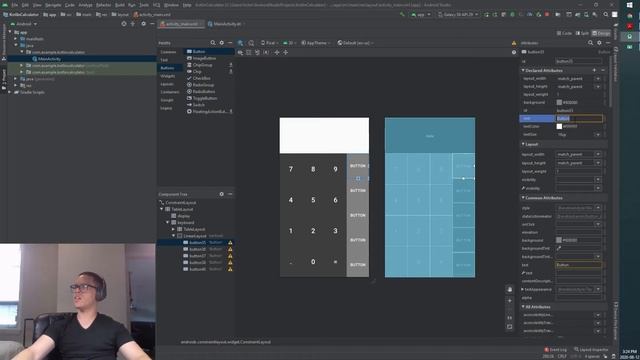The width and height of the screenshot is (640, 360).
Task: Collapse LinearLayout in Component Tree
Action: tap(174, 236)
